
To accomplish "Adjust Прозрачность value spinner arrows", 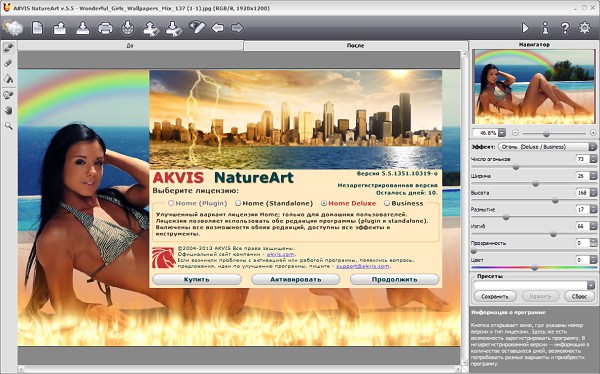I will coord(593,243).
